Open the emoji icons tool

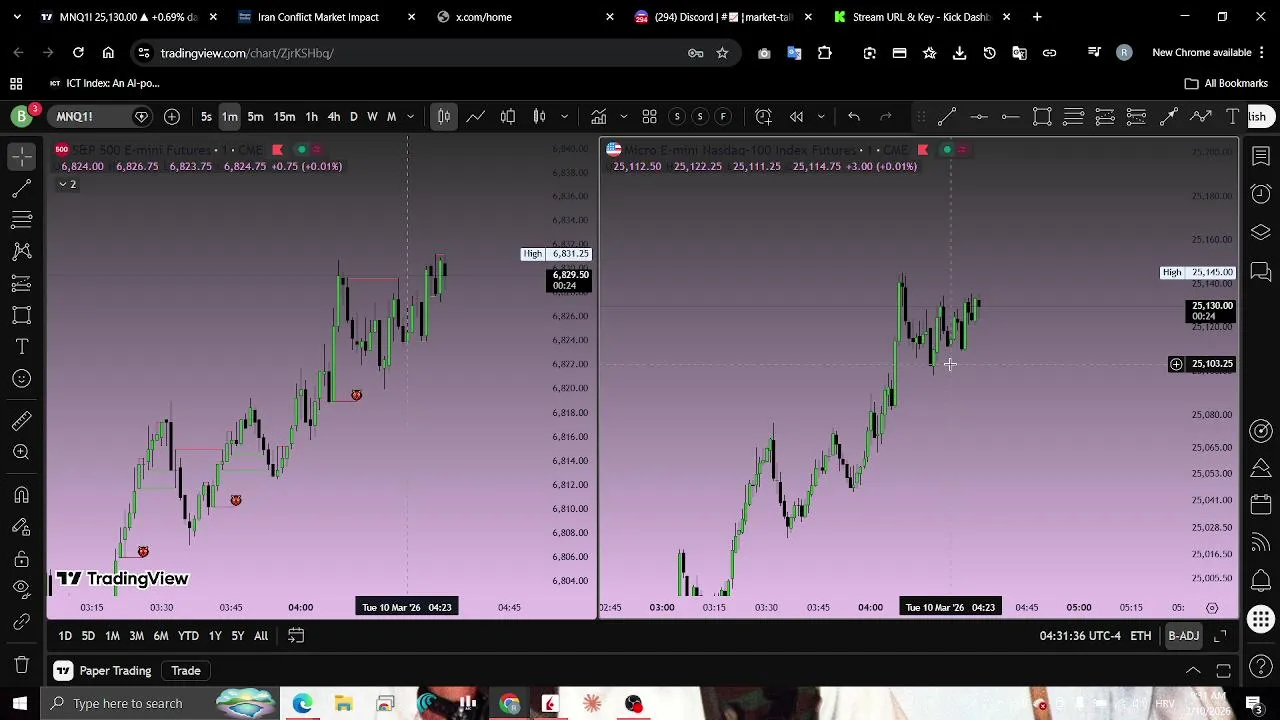[x=22, y=379]
